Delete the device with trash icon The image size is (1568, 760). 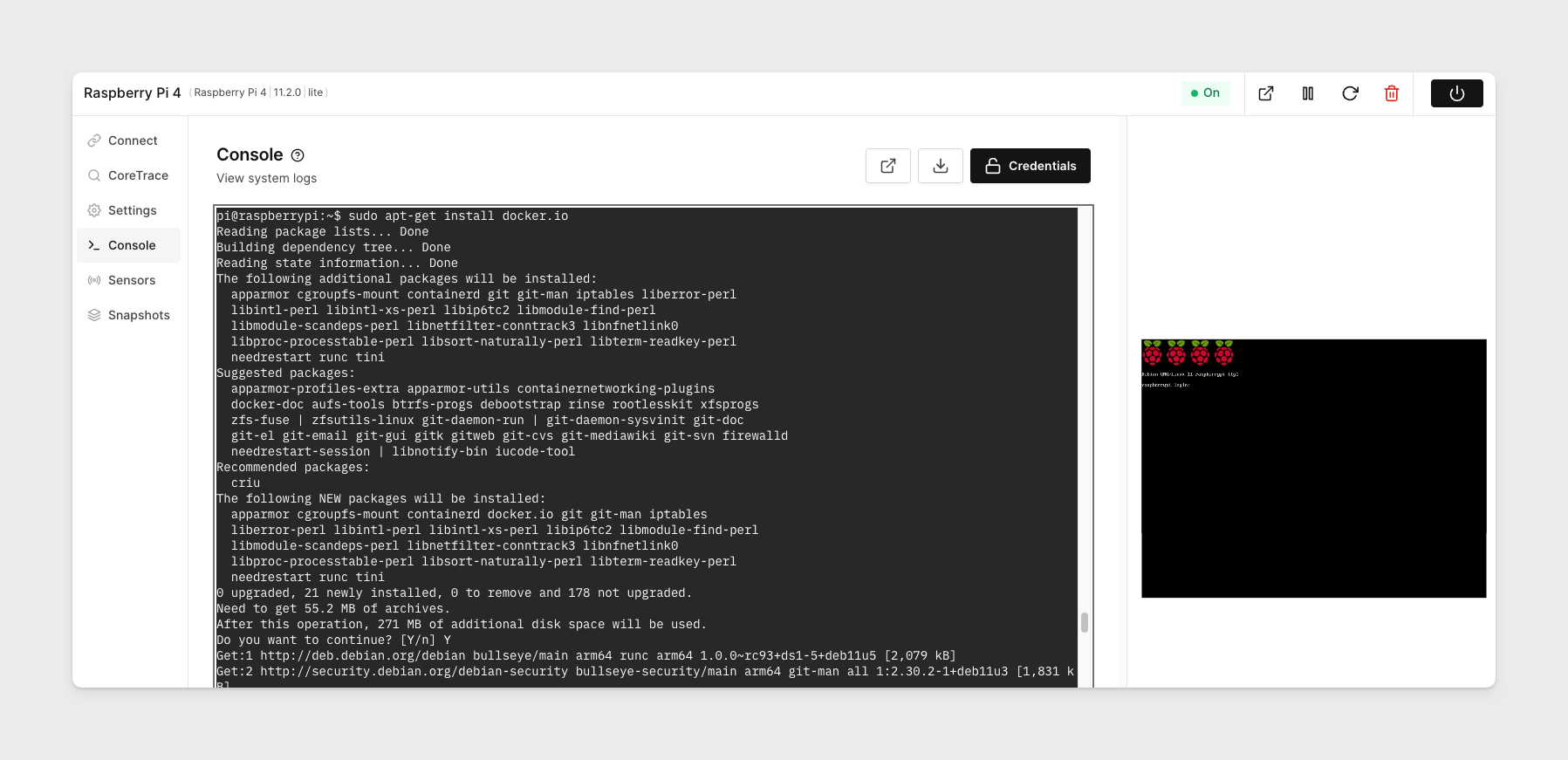[x=1392, y=93]
